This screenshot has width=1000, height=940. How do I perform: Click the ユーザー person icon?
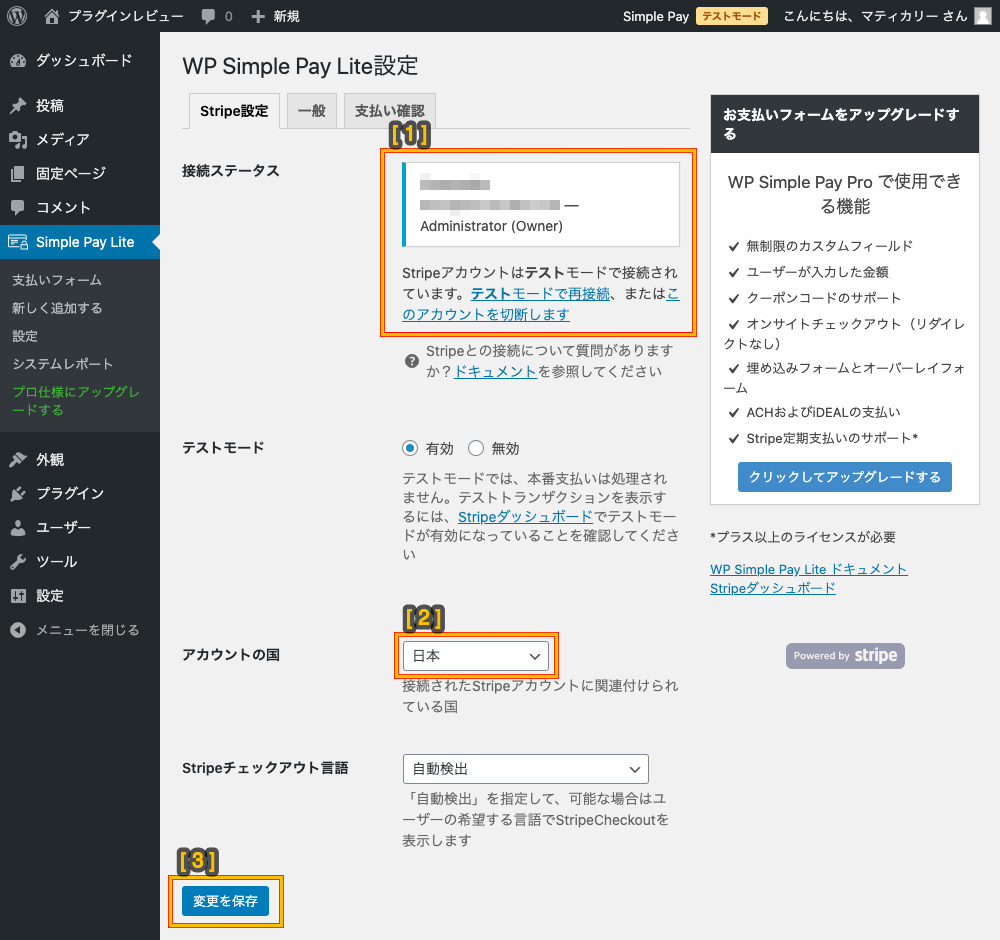click(x=18, y=527)
